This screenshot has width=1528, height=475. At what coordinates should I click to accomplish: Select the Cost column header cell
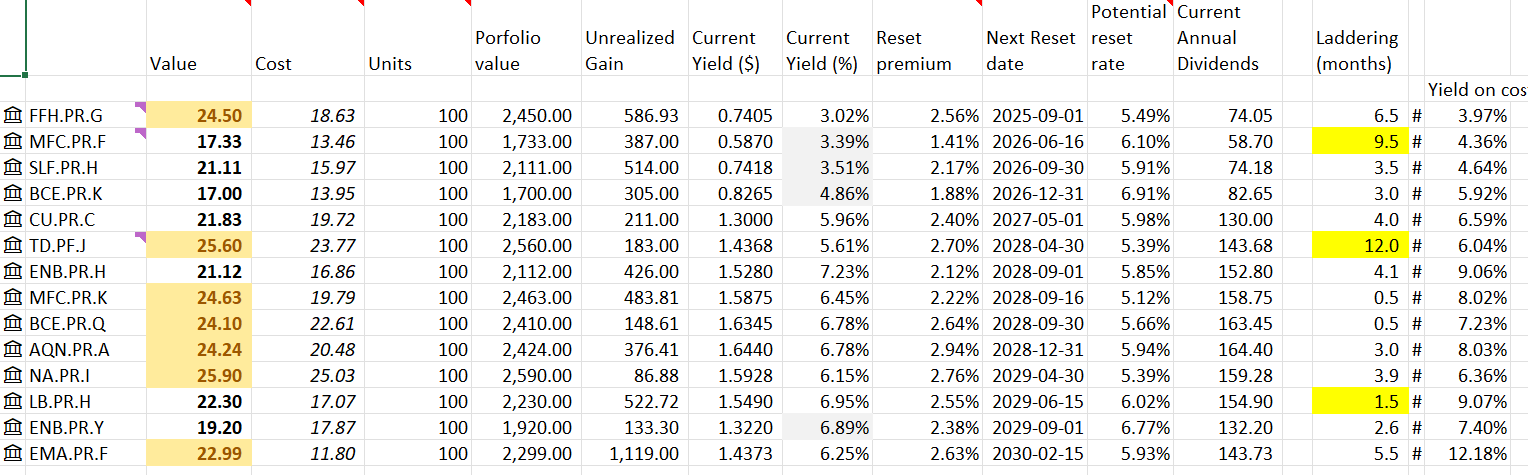(x=306, y=38)
